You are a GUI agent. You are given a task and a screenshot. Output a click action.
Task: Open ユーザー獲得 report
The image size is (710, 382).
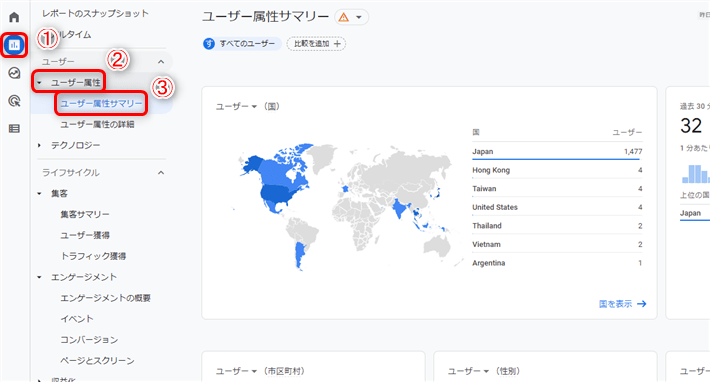point(85,235)
